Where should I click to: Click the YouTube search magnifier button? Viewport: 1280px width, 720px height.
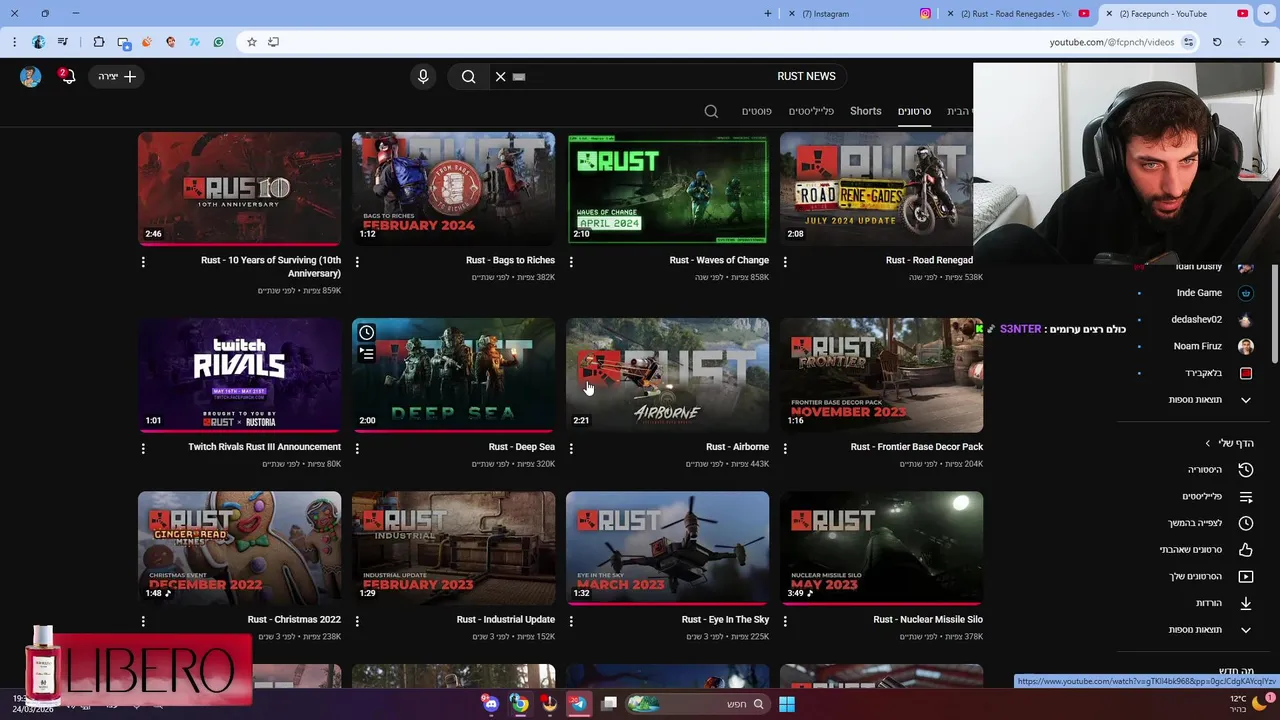click(x=468, y=76)
